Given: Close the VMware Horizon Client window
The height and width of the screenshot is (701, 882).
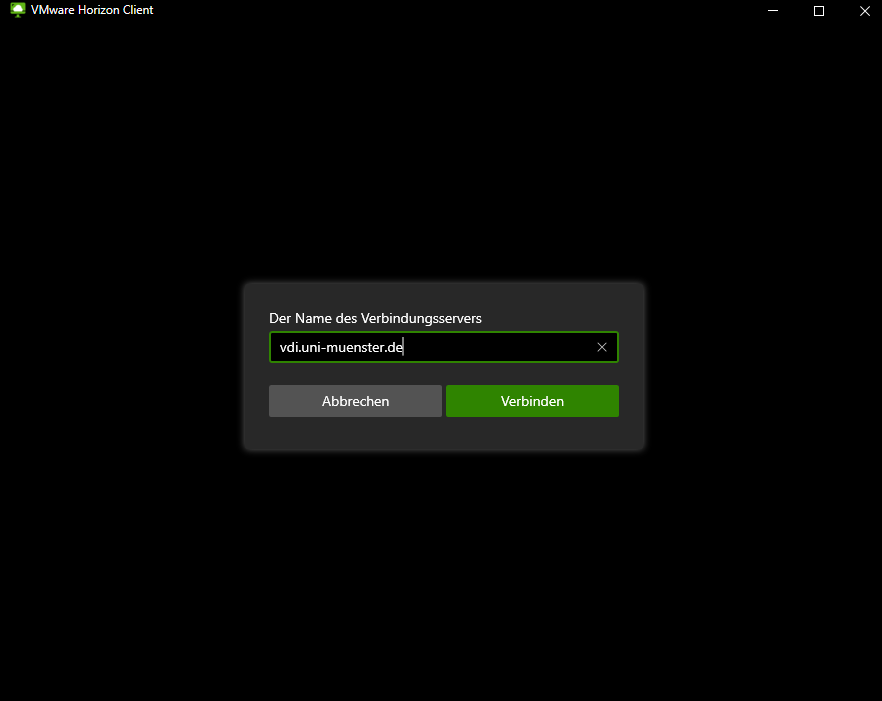Looking at the screenshot, I should coord(864,11).
